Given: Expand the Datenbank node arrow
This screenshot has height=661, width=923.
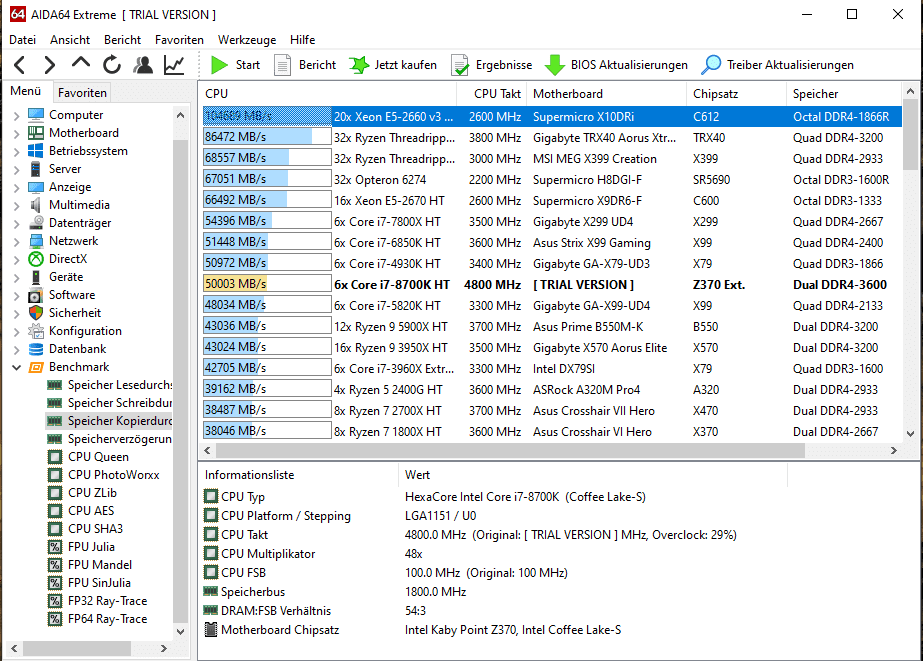Looking at the screenshot, I should (16, 350).
